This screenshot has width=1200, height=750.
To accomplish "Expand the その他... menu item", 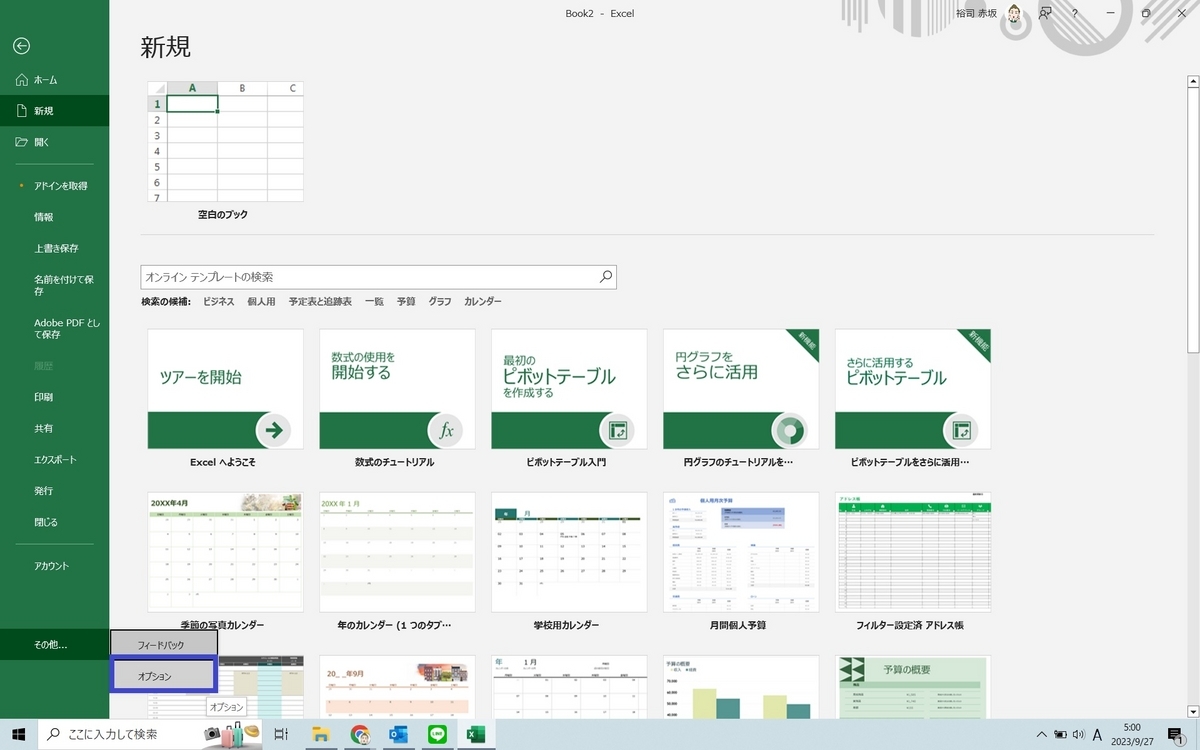I will pos(55,645).
